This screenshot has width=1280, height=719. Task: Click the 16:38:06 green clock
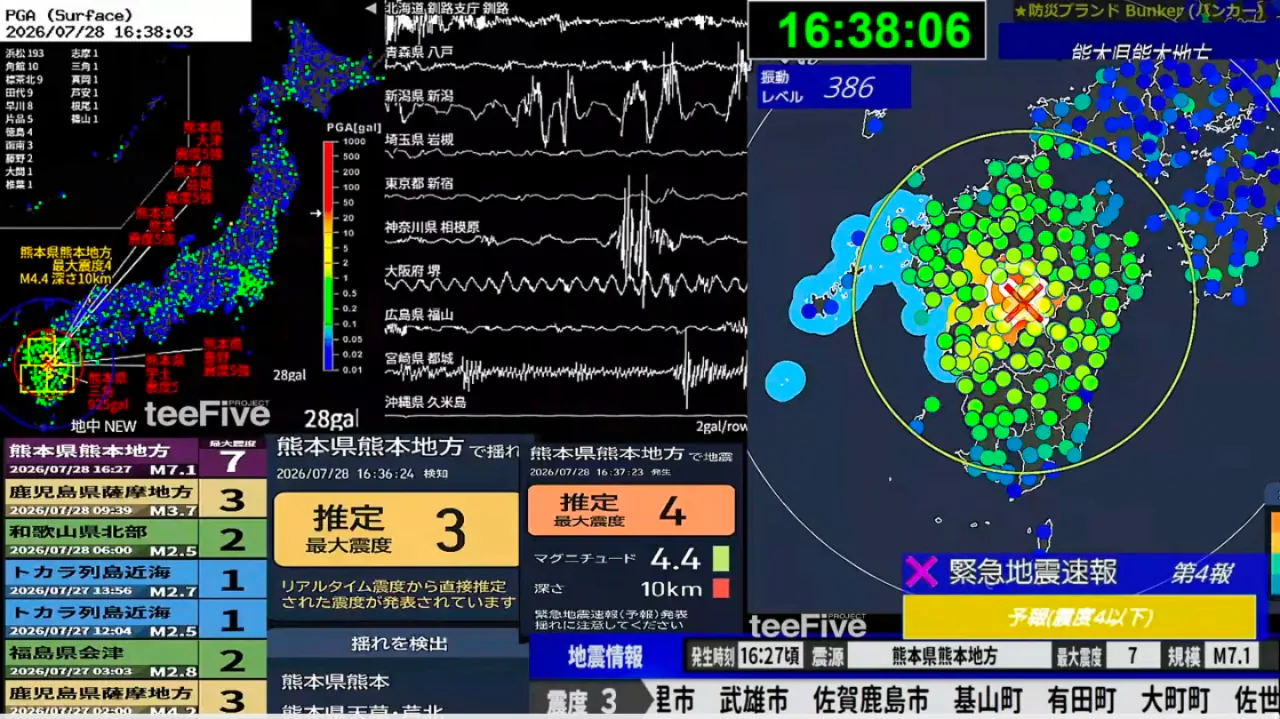pyautogui.click(x=874, y=30)
